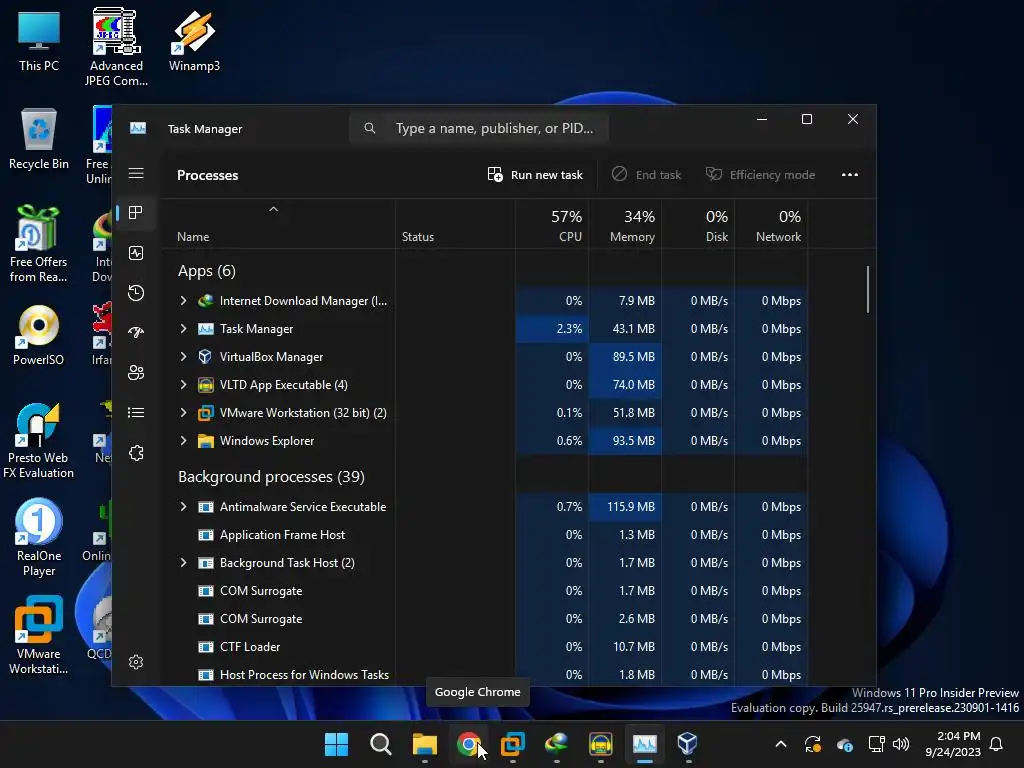Open the PowerISO desktop shortcut

(39, 335)
